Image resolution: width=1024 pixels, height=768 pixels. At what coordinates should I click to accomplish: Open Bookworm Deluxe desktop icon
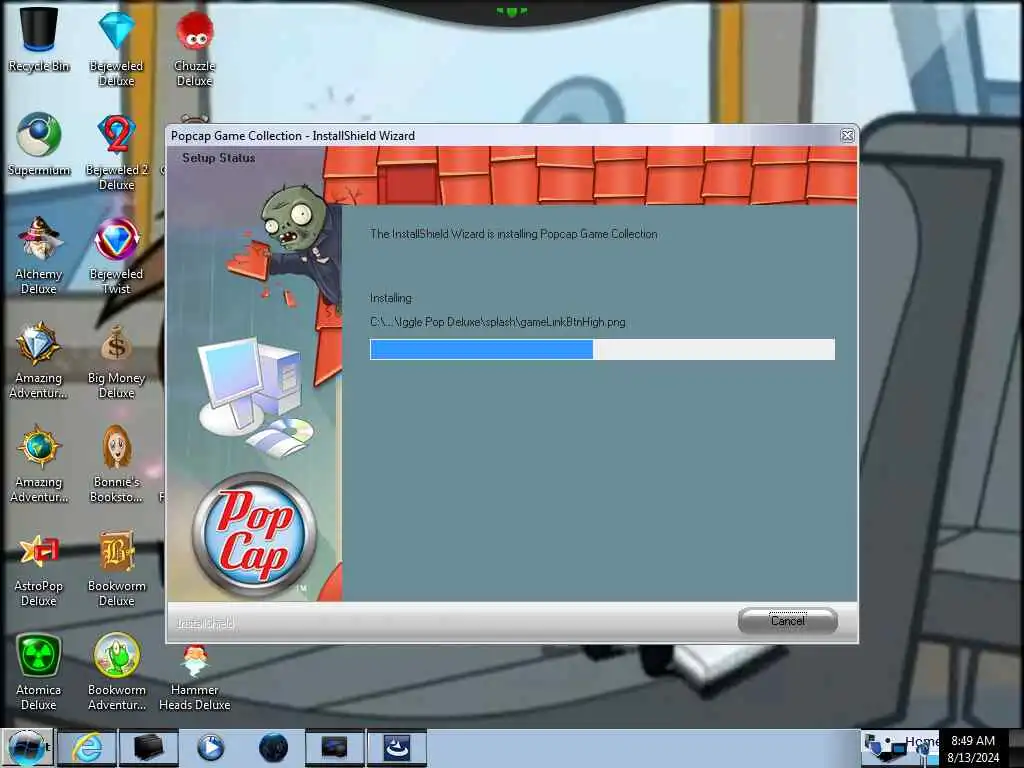(x=116, y=568)
